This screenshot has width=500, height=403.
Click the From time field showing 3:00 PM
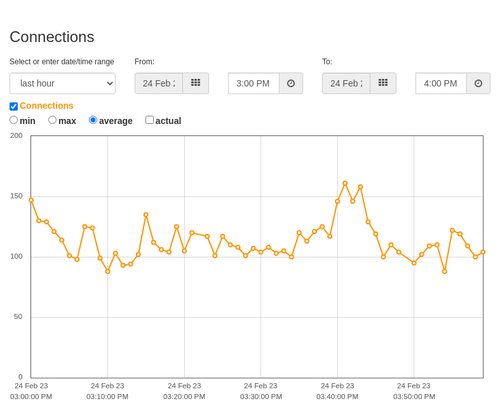tap(254, 83)
